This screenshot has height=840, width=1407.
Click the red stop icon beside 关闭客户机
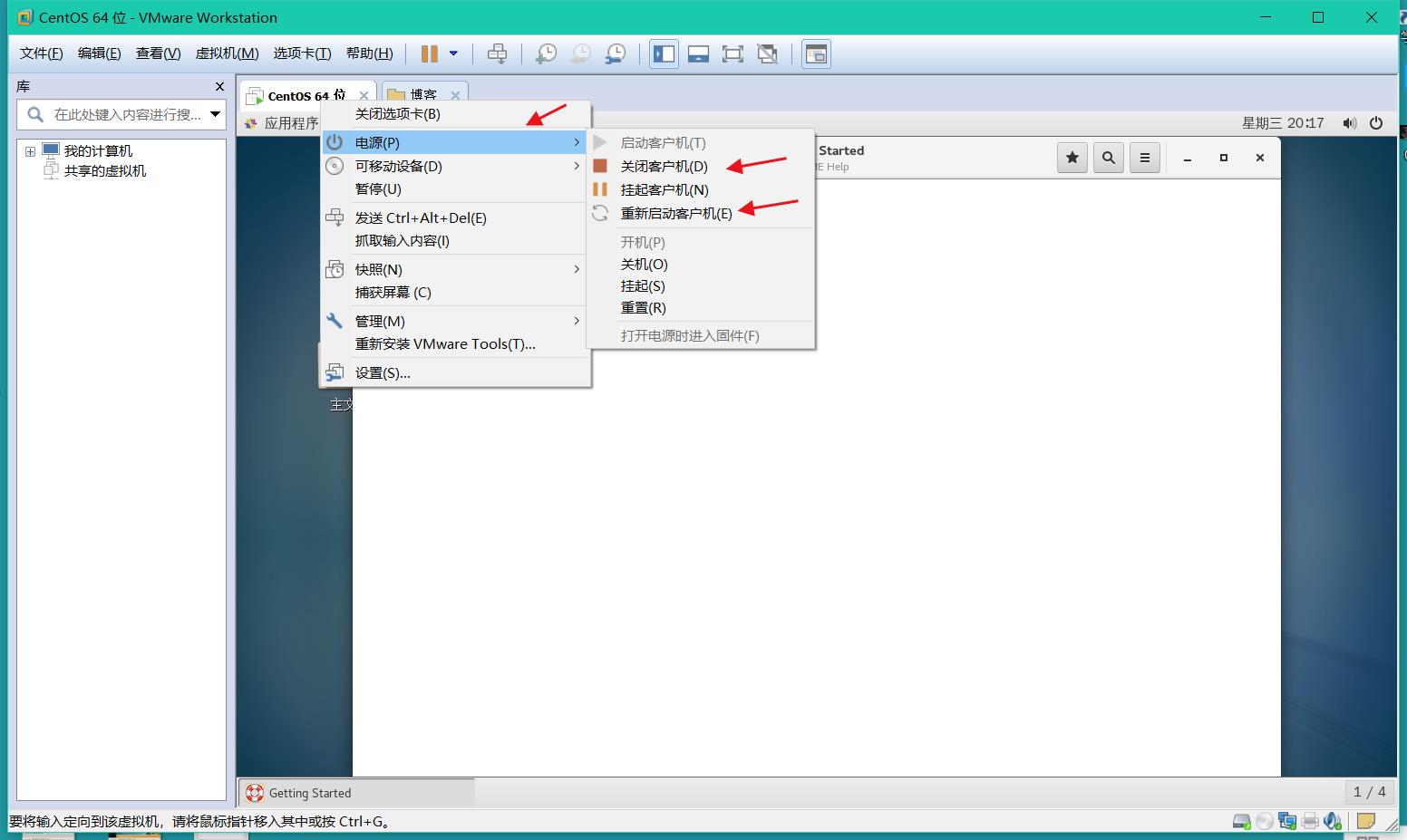tap(600, 166)
